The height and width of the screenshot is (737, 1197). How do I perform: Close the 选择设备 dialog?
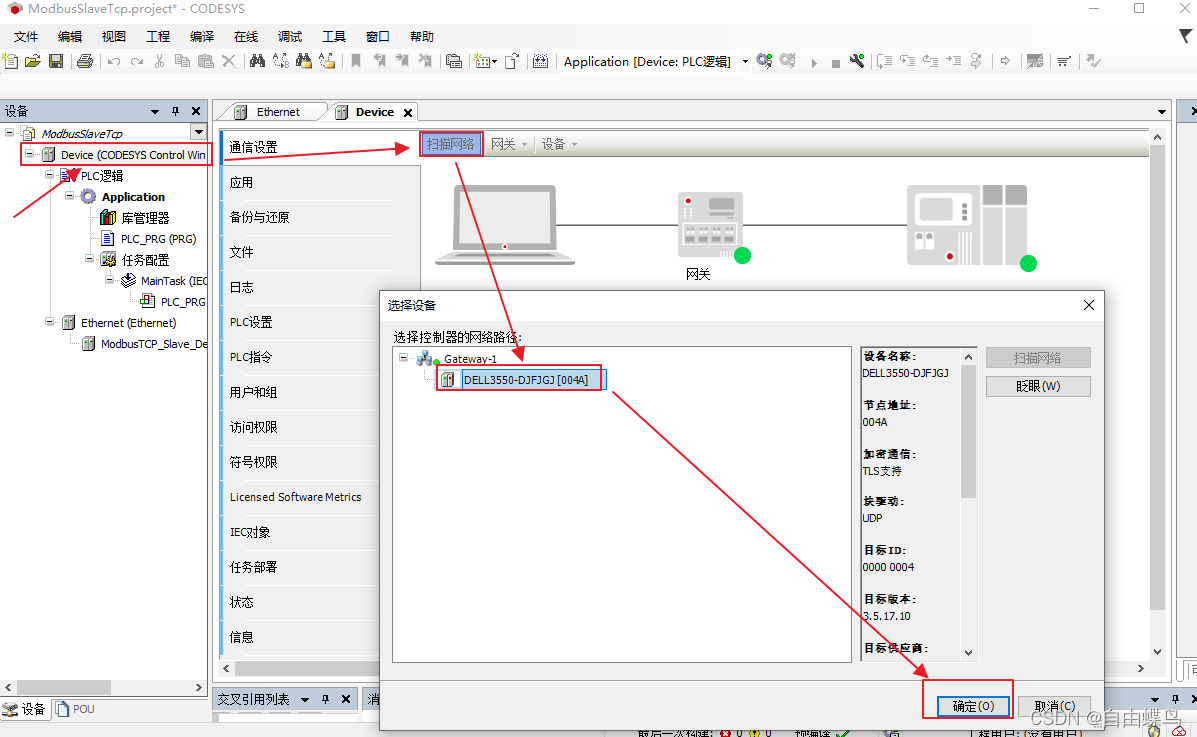pos(1089,305)
